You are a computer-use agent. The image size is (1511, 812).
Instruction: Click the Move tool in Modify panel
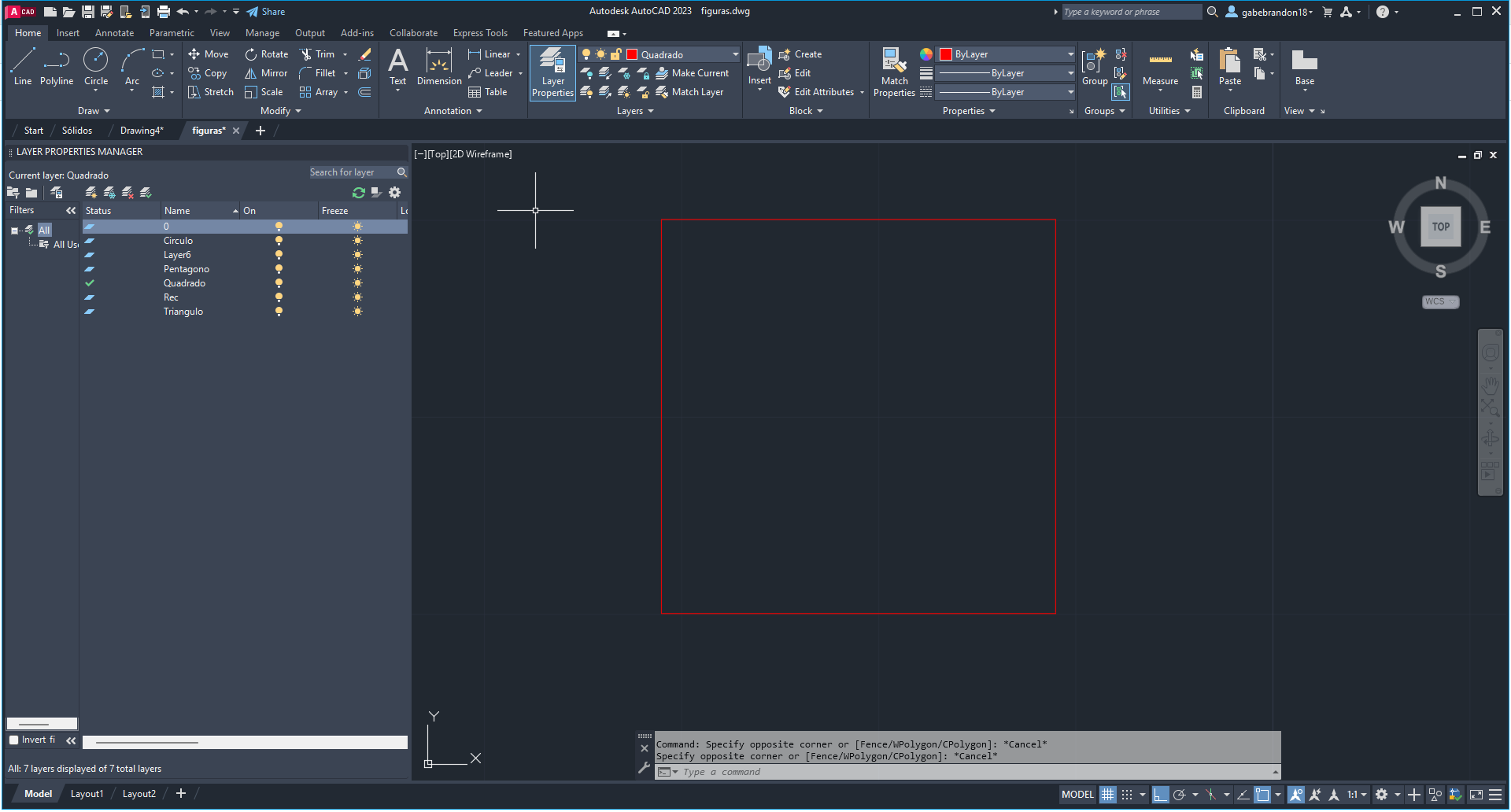pyautogui.click(x=209, y=54)
